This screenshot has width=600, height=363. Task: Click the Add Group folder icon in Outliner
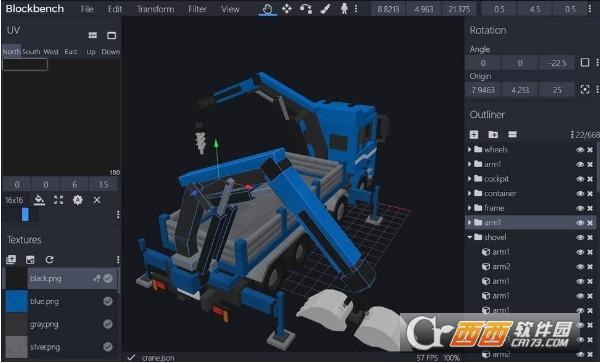(493, 134)
